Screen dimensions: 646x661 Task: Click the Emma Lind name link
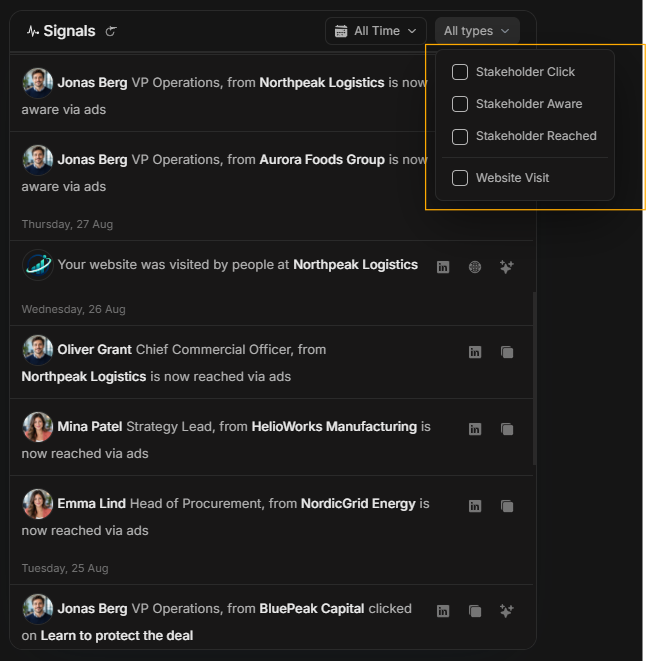click(x=92, y=504)
